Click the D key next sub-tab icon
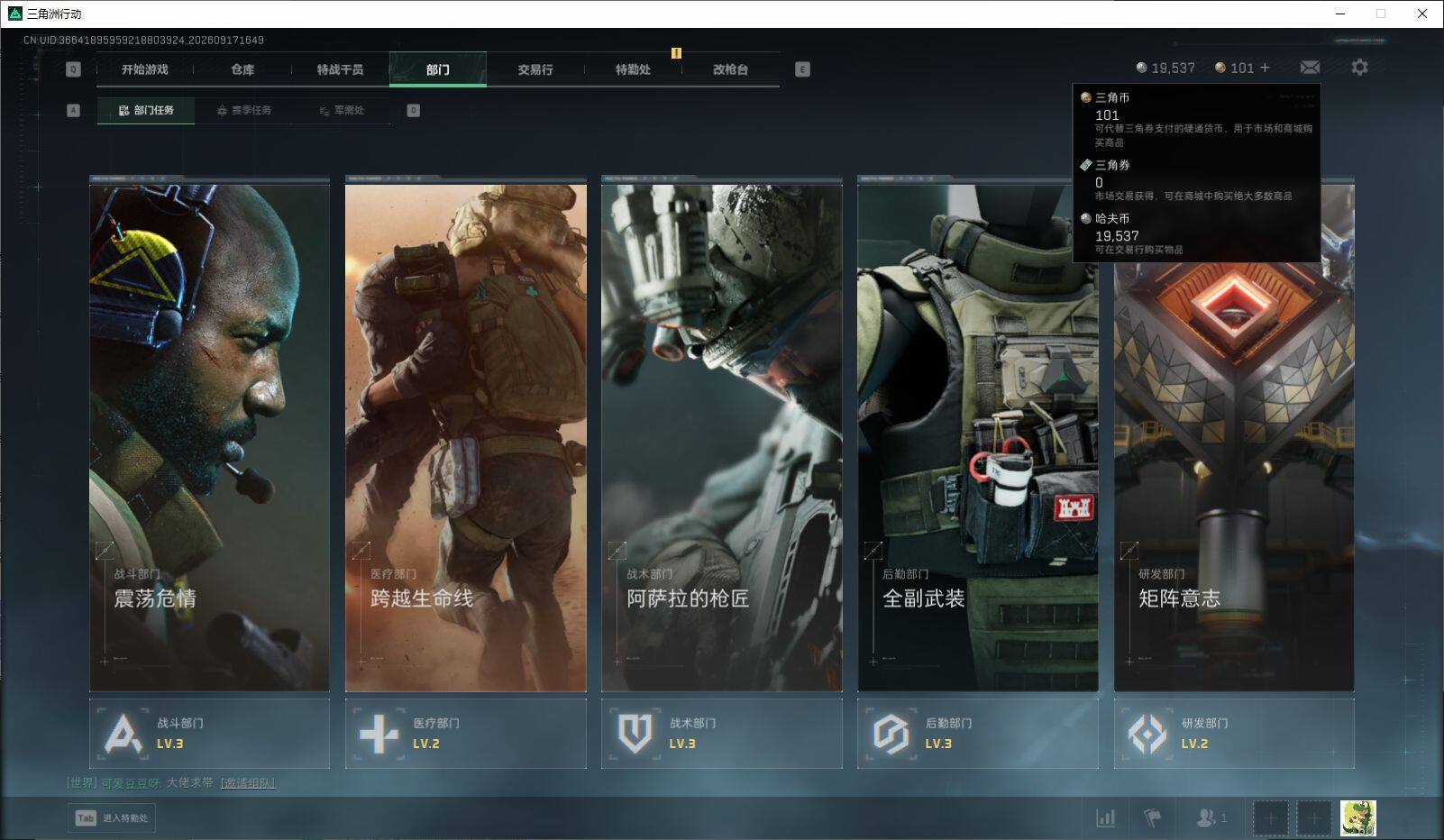Viewport: 1444px width, 840px height. tap(413, 110)
